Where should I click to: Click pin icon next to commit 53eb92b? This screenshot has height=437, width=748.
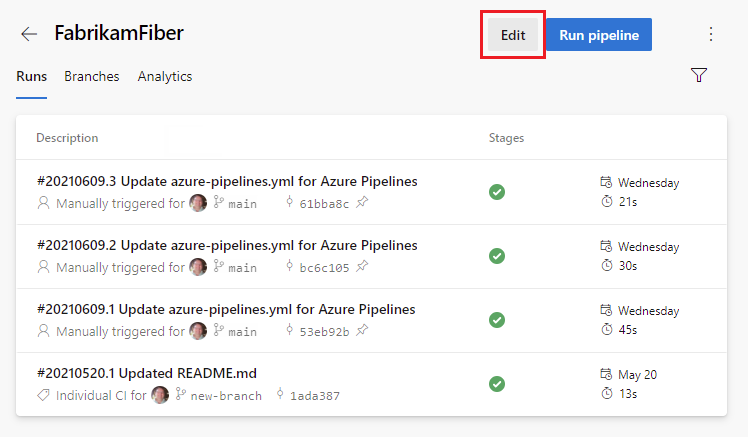[362, 331]
